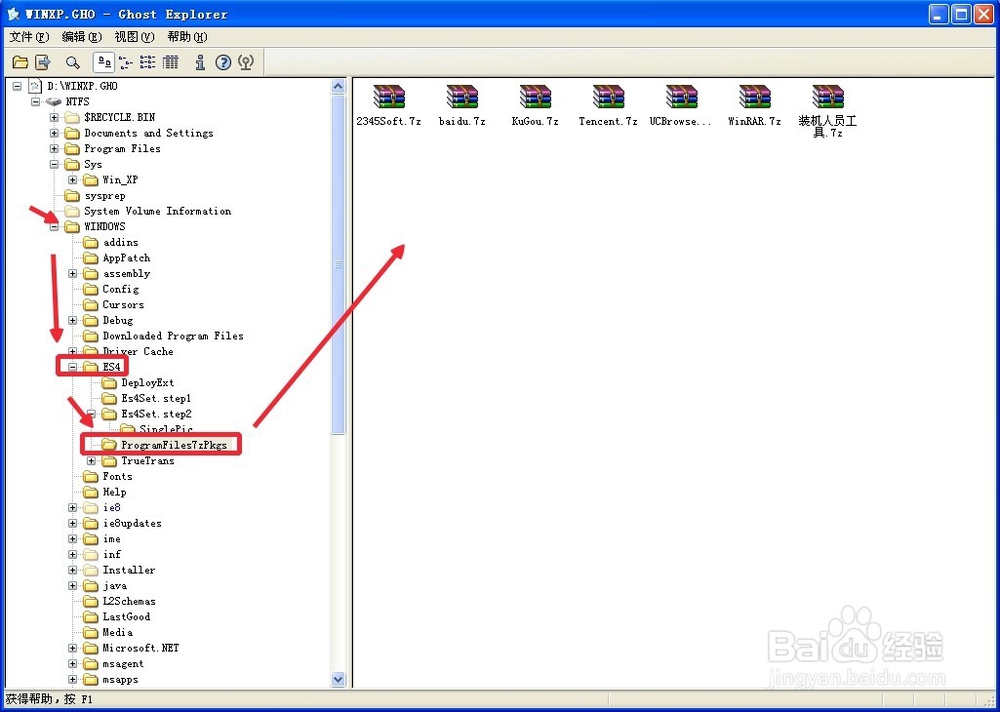This screenshot has width=1000, height=712.
Task: Click the Ghost Explorer title bar icon
Action: 13,14
